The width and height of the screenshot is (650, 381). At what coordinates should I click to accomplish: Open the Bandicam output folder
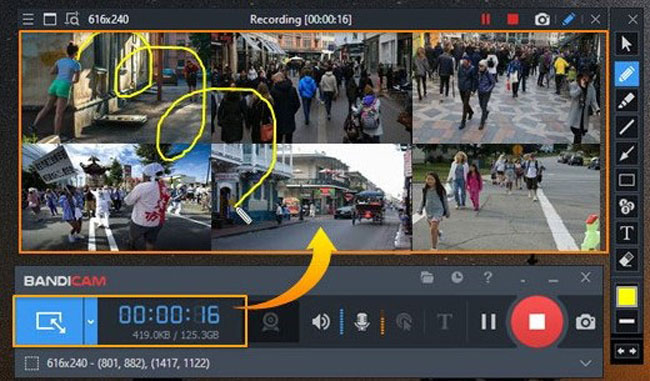[427, 277]
